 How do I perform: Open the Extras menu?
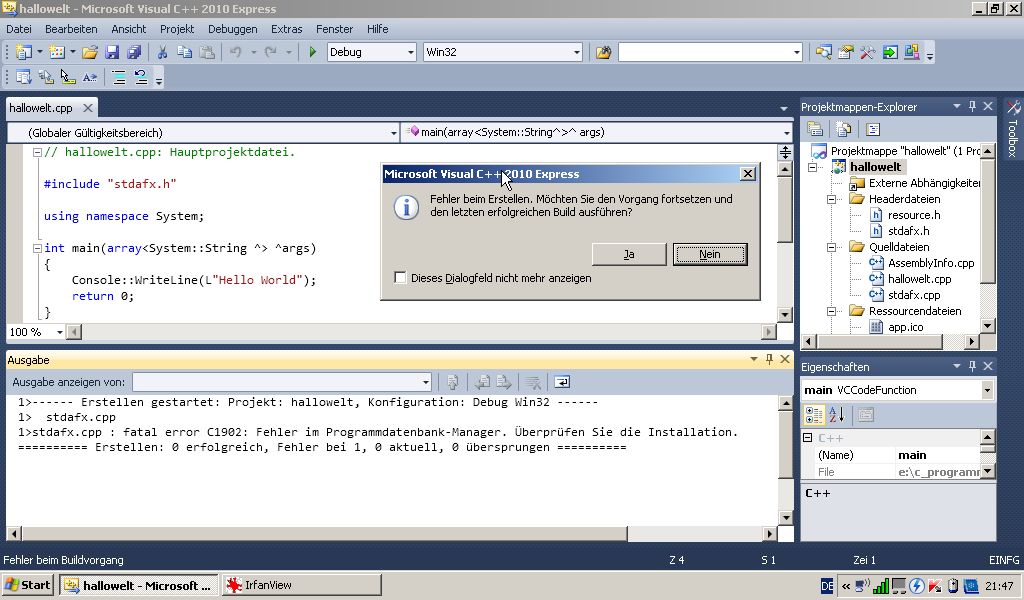click(287, 29)
